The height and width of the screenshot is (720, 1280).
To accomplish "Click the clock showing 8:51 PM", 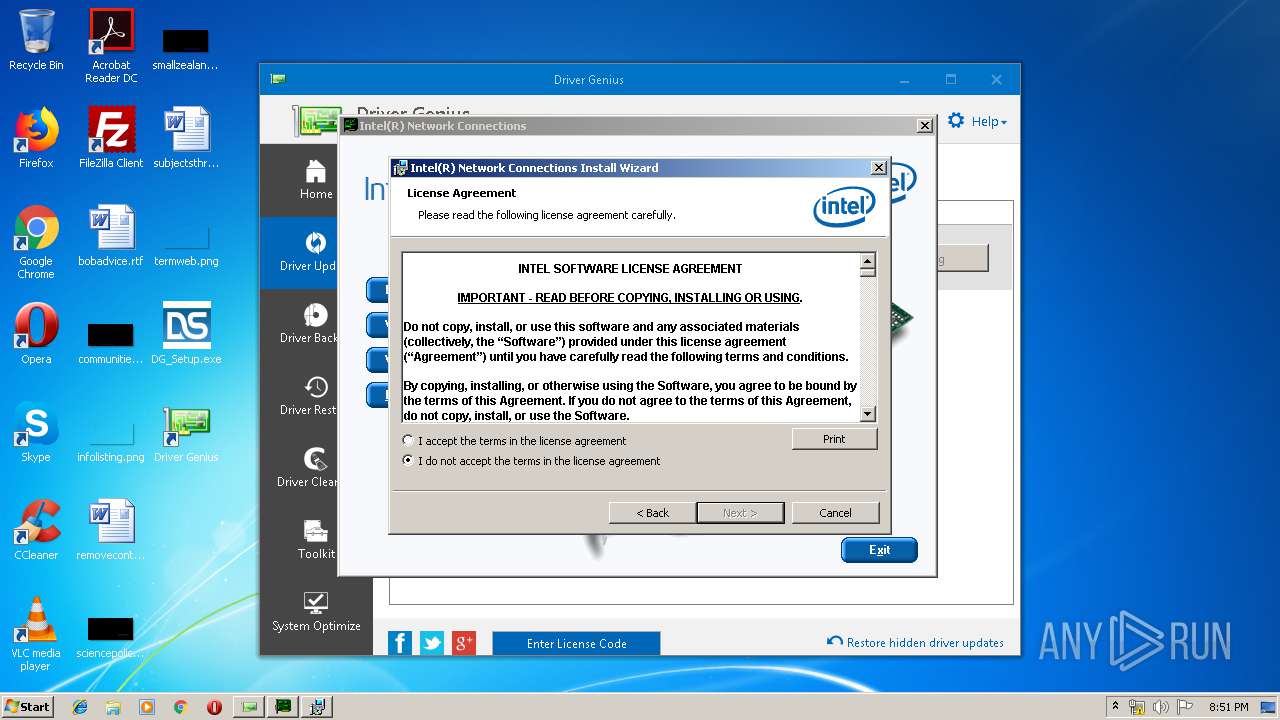I will pos(1228,707).
